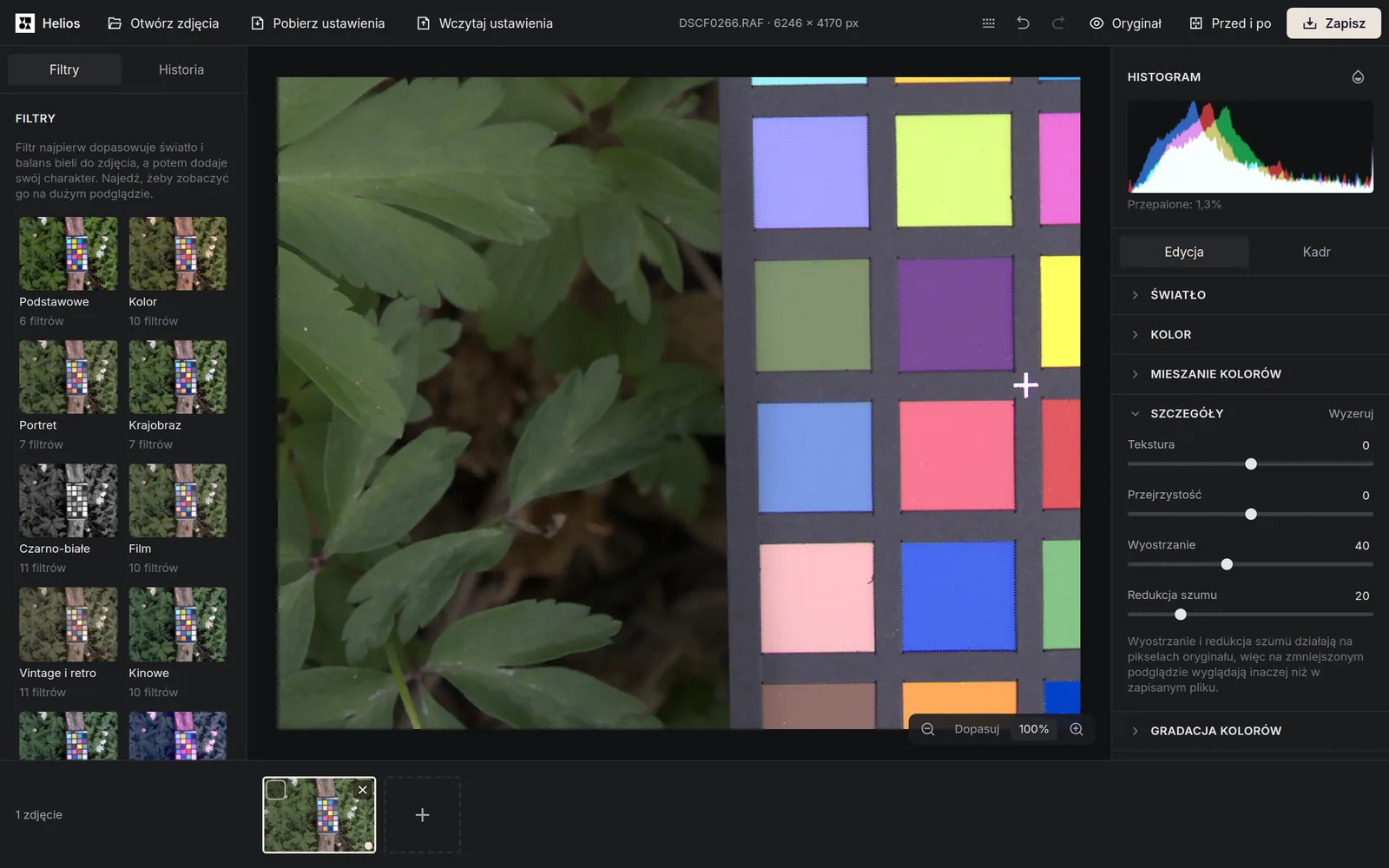Screen dimensions: 1389x868
Task: Click the histogram clipping warning icon
Action: point(1358,77)
